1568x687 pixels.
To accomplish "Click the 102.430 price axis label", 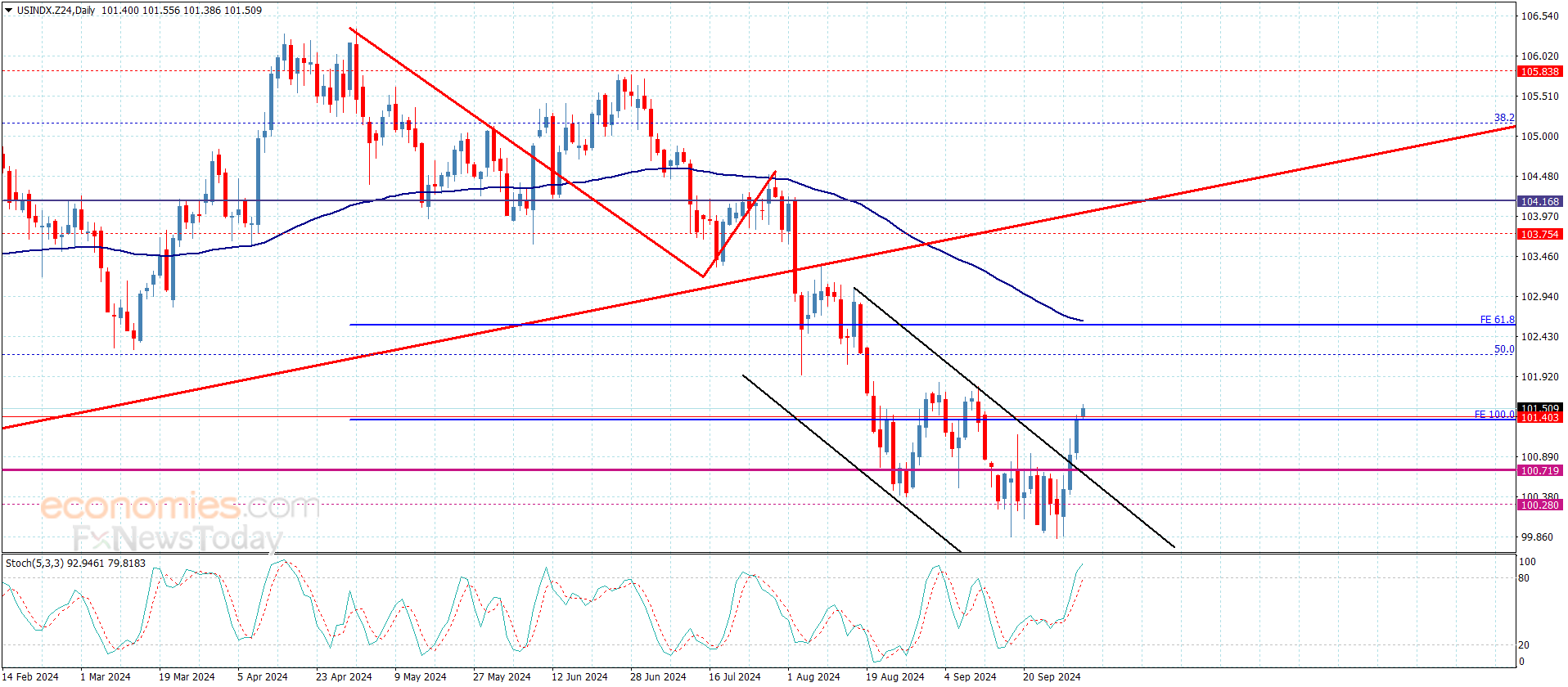I will point(1539,336).
